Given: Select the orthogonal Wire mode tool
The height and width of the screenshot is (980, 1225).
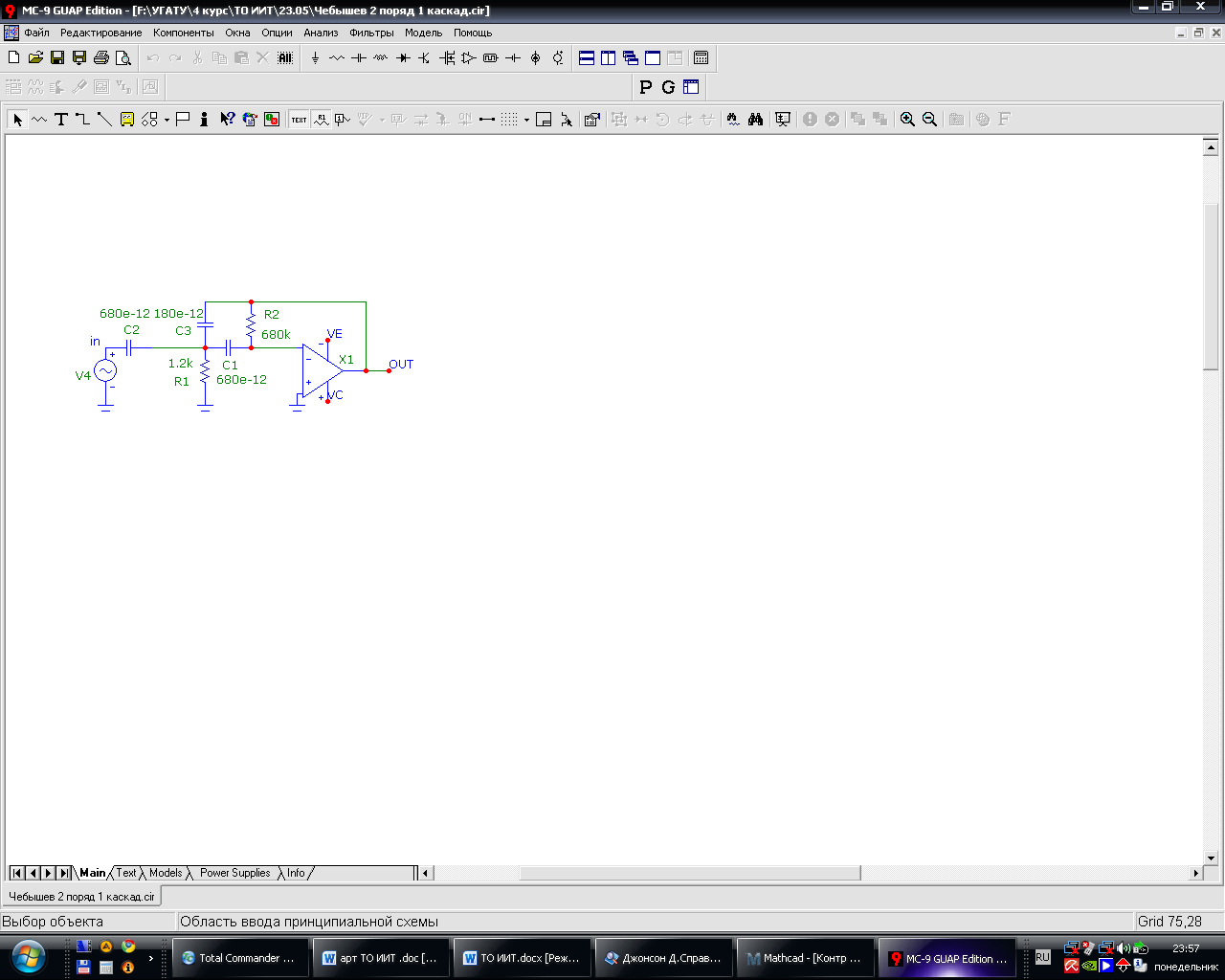Looking at the screenshot, I should pos(83,119).
